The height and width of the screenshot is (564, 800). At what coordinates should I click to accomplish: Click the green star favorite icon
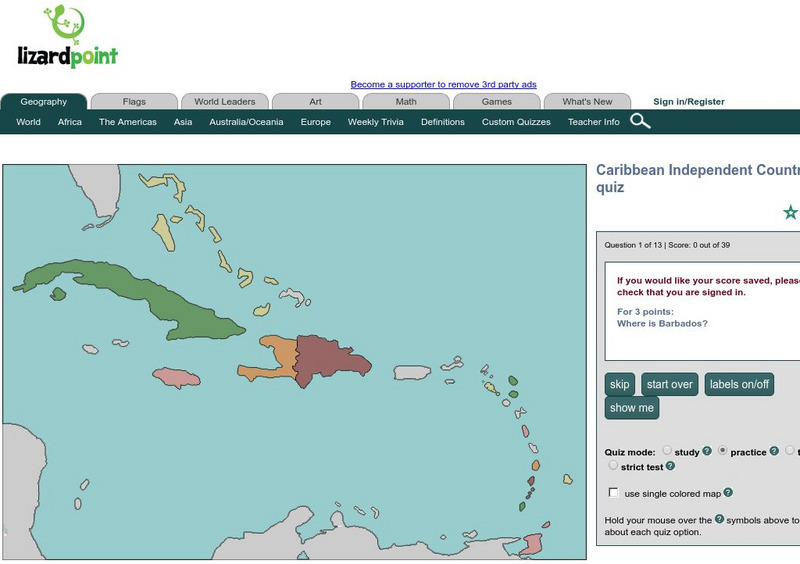coord(790,212)
